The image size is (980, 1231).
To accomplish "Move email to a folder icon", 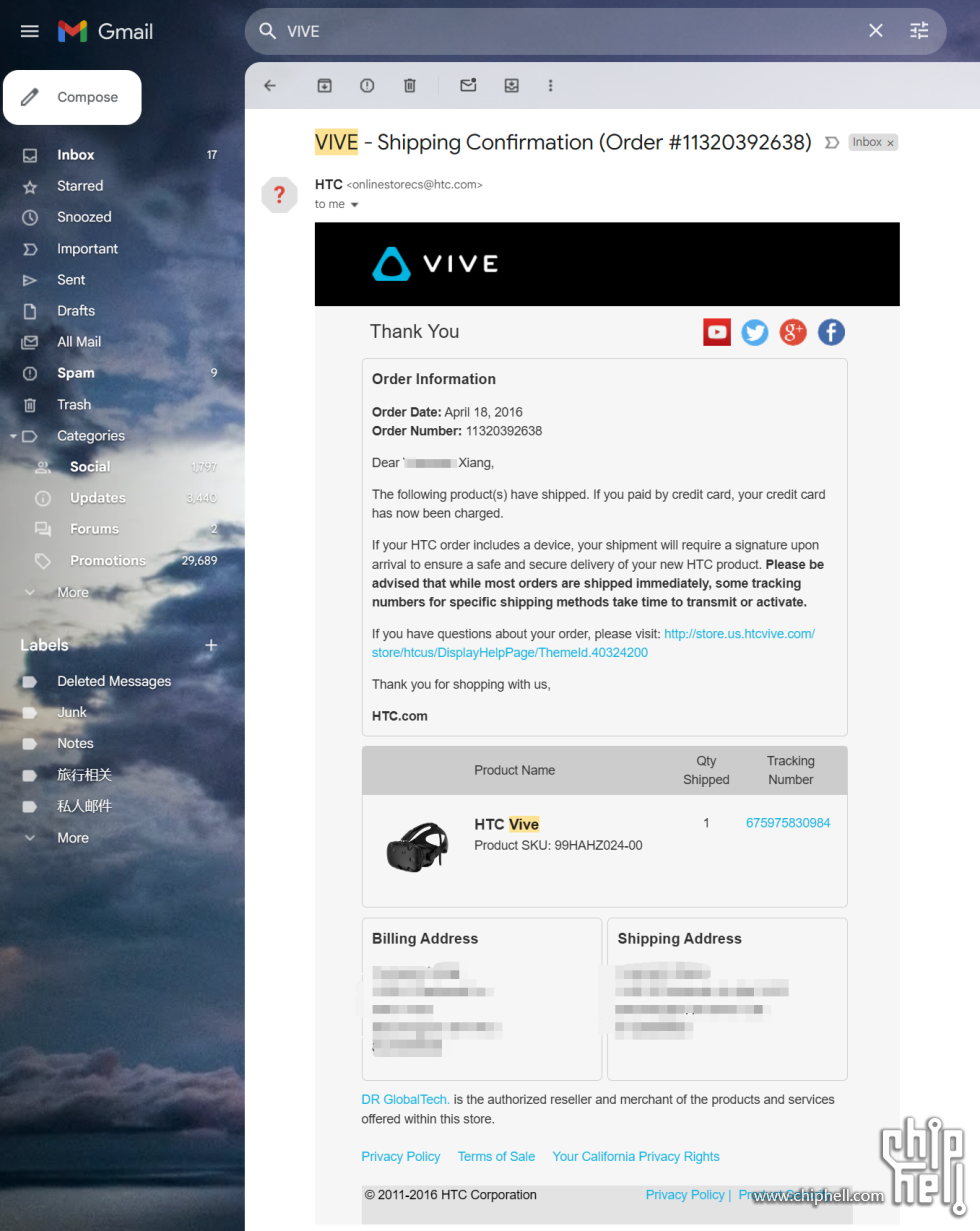I will pyautogui.click(x=511, y=86).
